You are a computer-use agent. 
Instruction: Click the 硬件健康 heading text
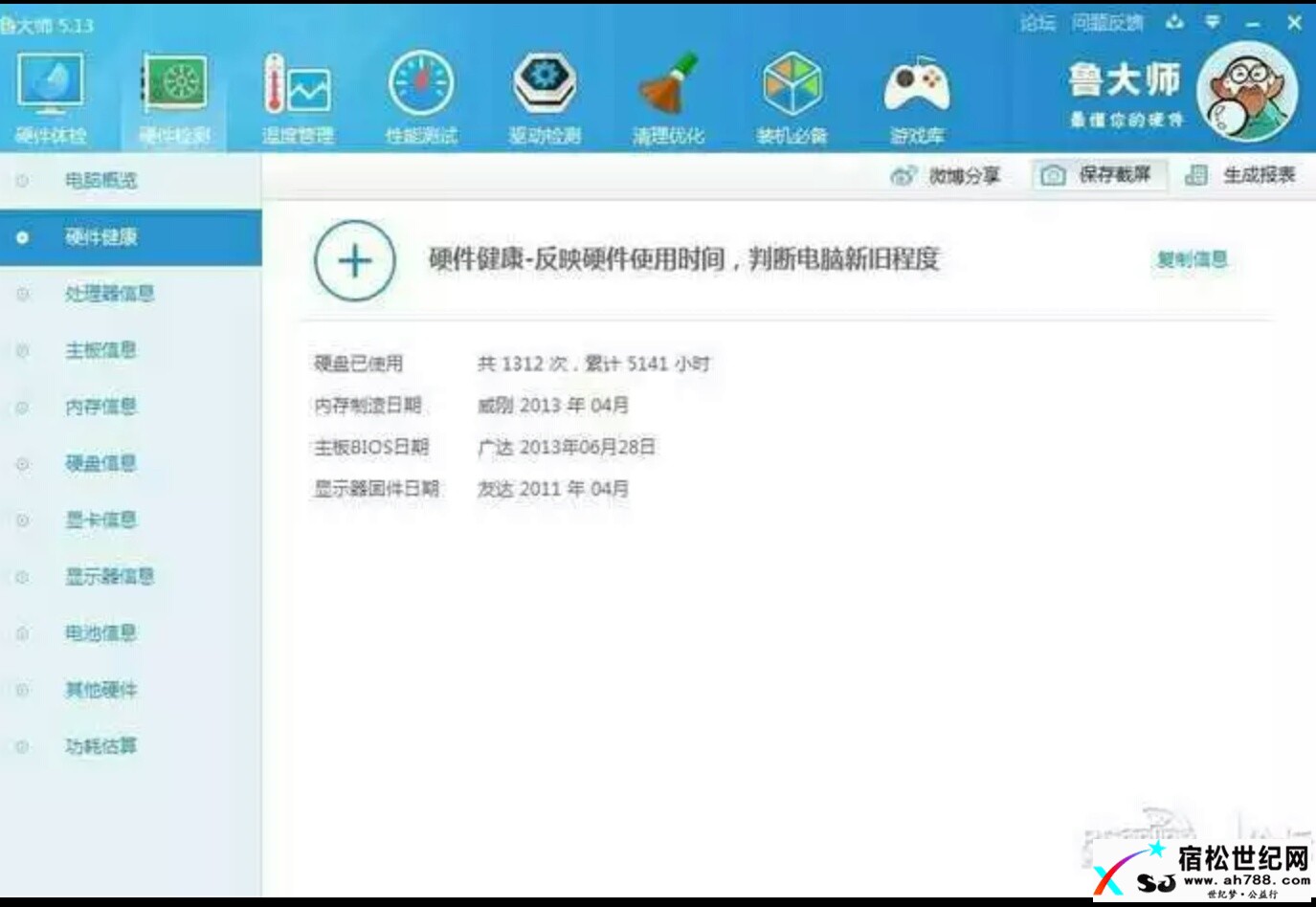click(683, 258)
